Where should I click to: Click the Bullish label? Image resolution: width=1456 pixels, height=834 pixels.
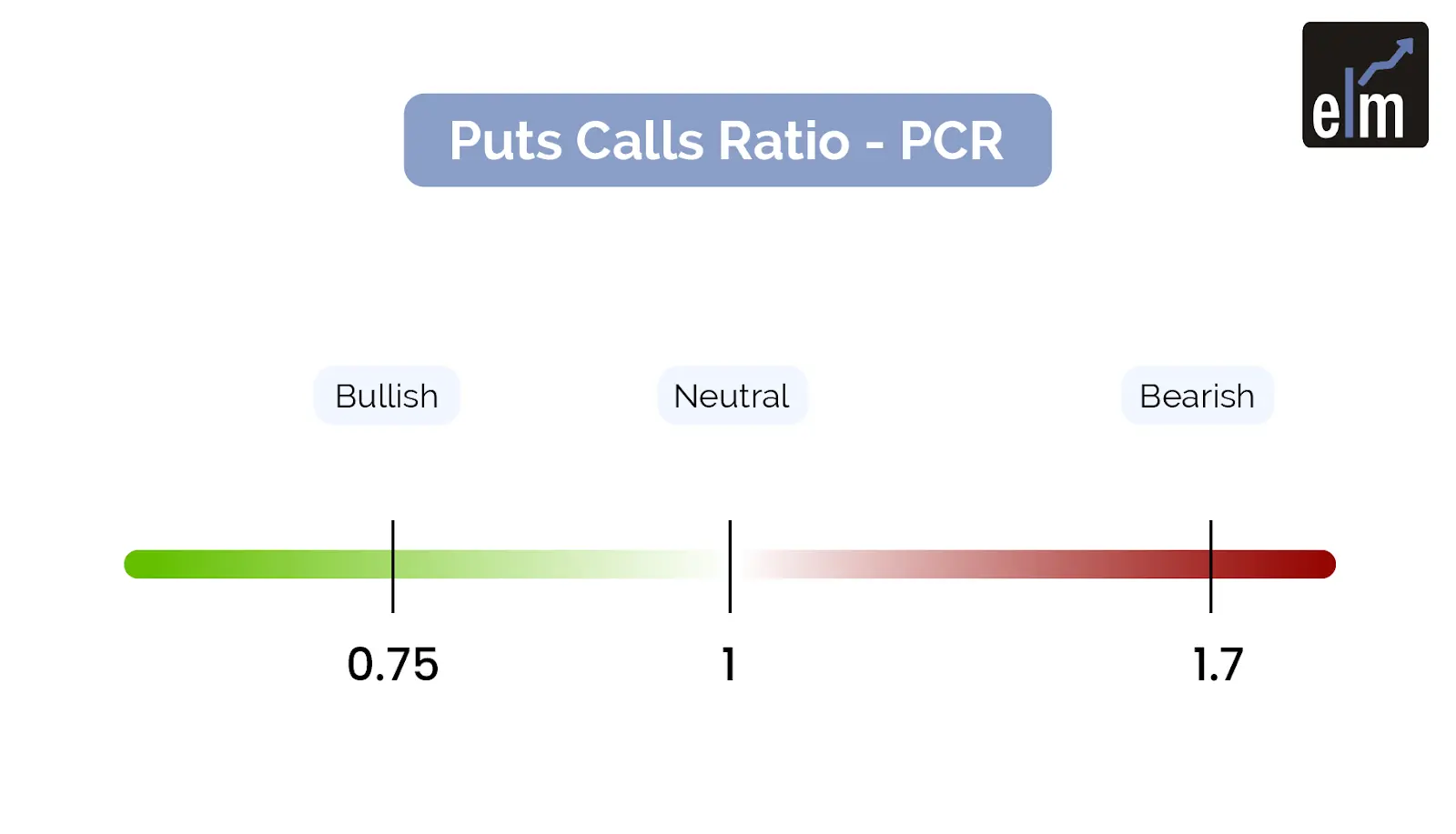387,396
